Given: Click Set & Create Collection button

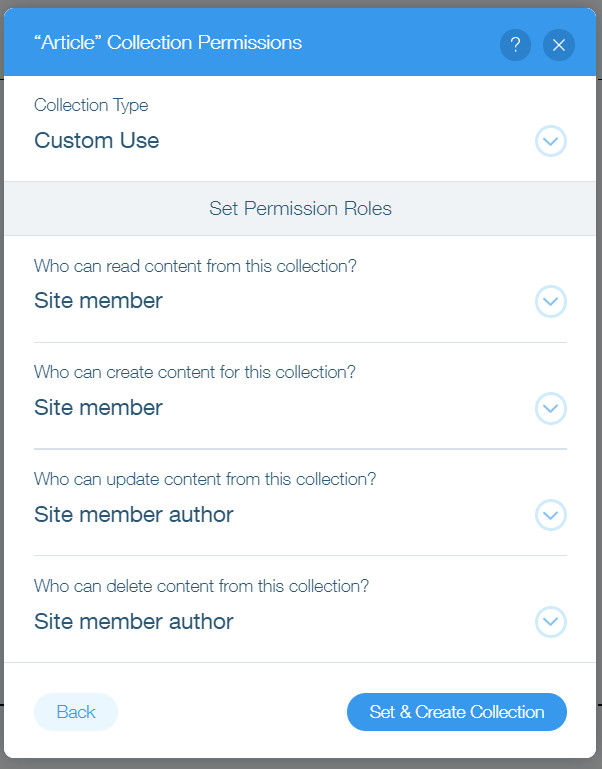Looking at the screenshot, I should click(457, 712).
